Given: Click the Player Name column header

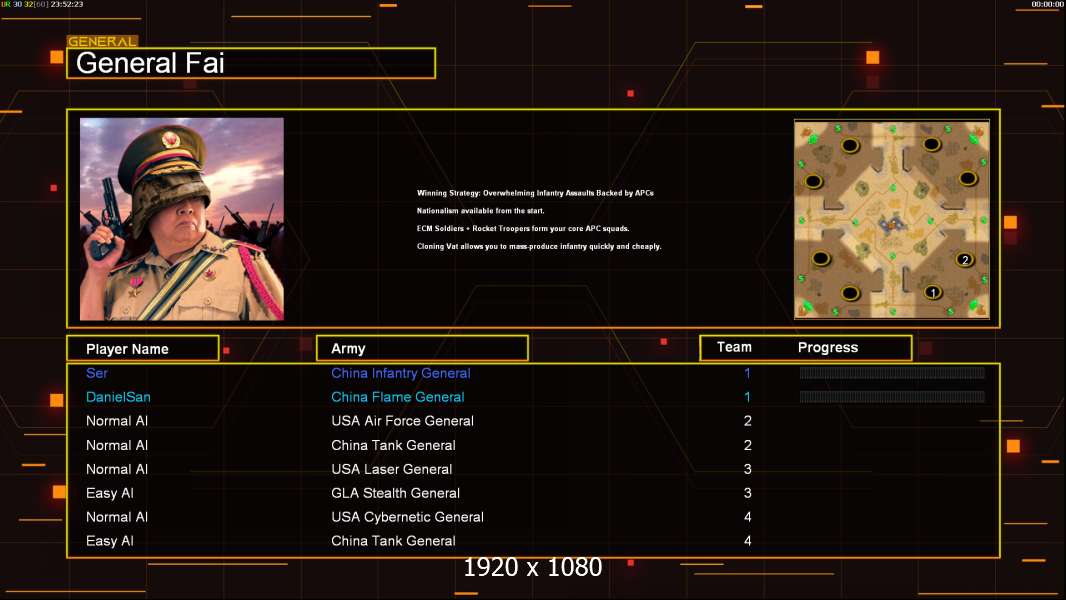Looking at the screenshot, I should tap(142, 349).
